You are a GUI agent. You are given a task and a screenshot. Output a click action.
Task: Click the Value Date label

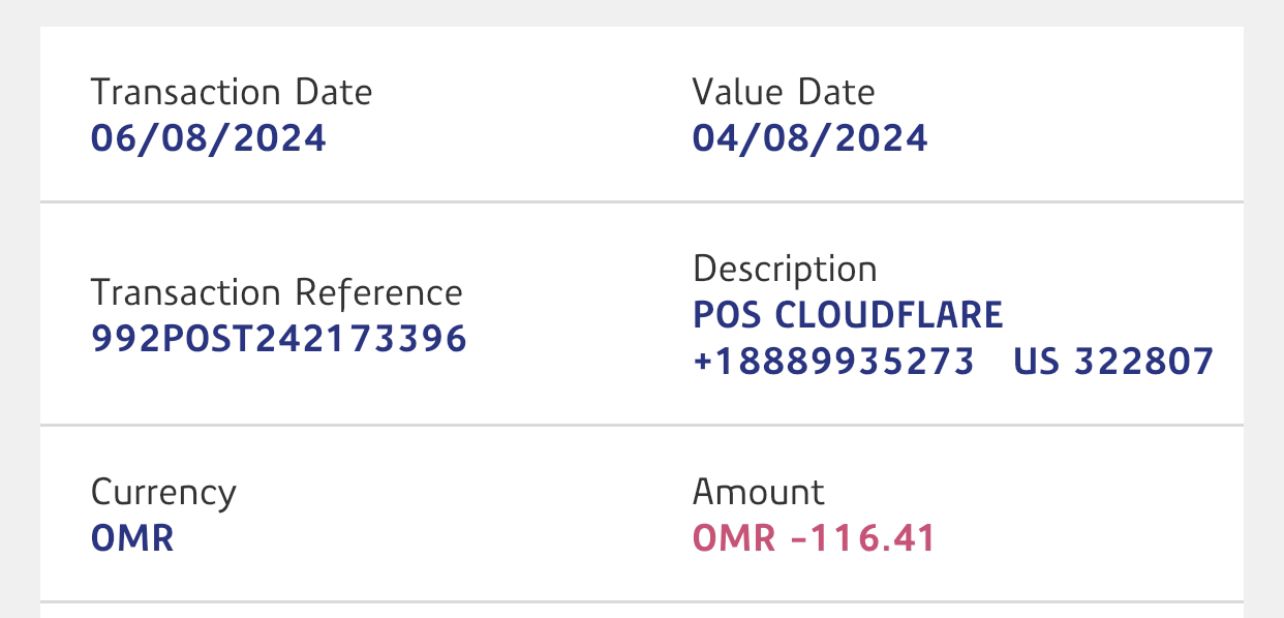pyautogui.click(x=783, y=93)
